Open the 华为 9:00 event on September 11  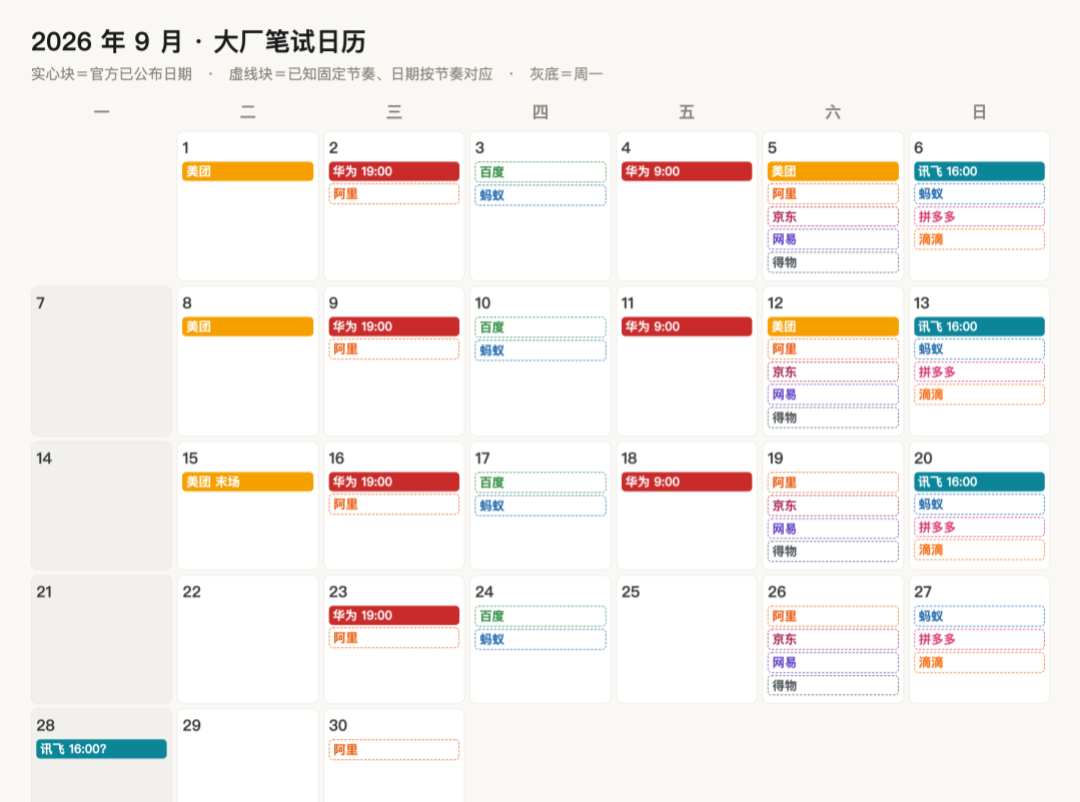point(687,326)
